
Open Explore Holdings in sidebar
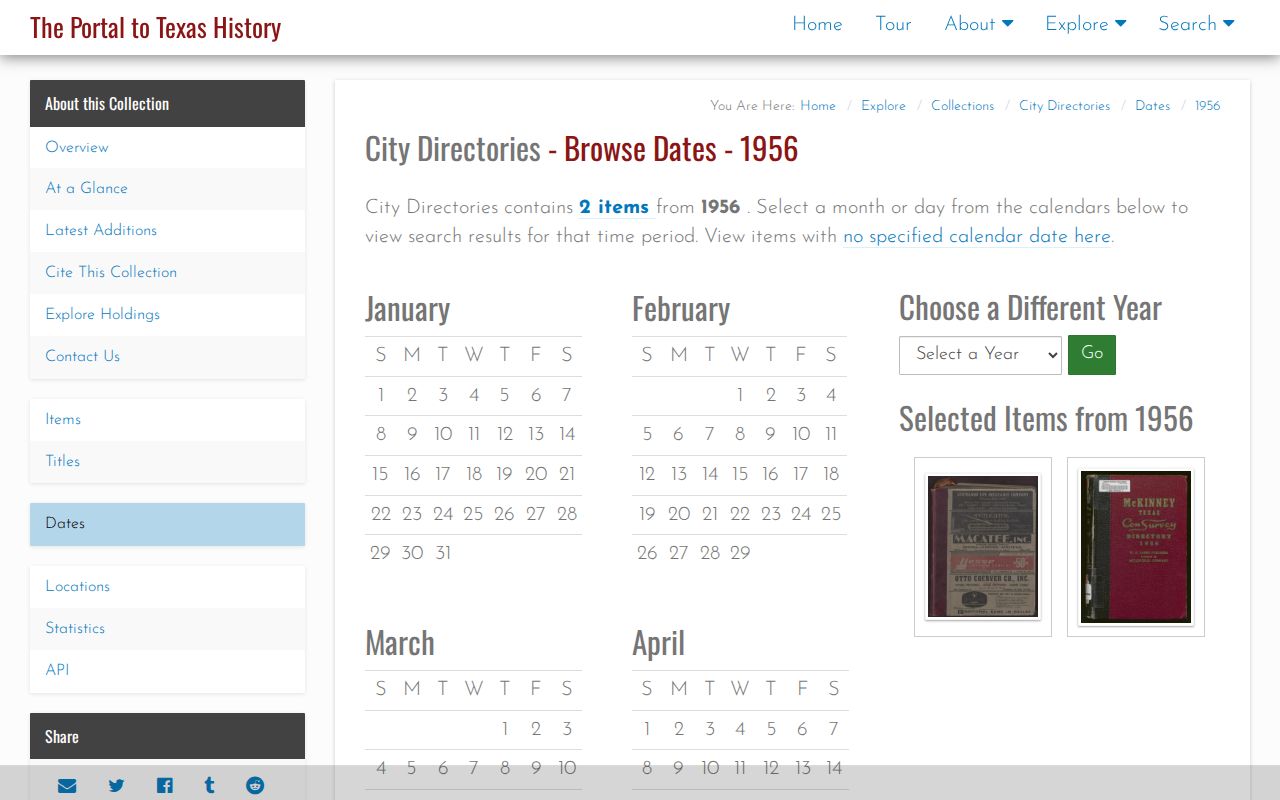[x=167, y=314]
